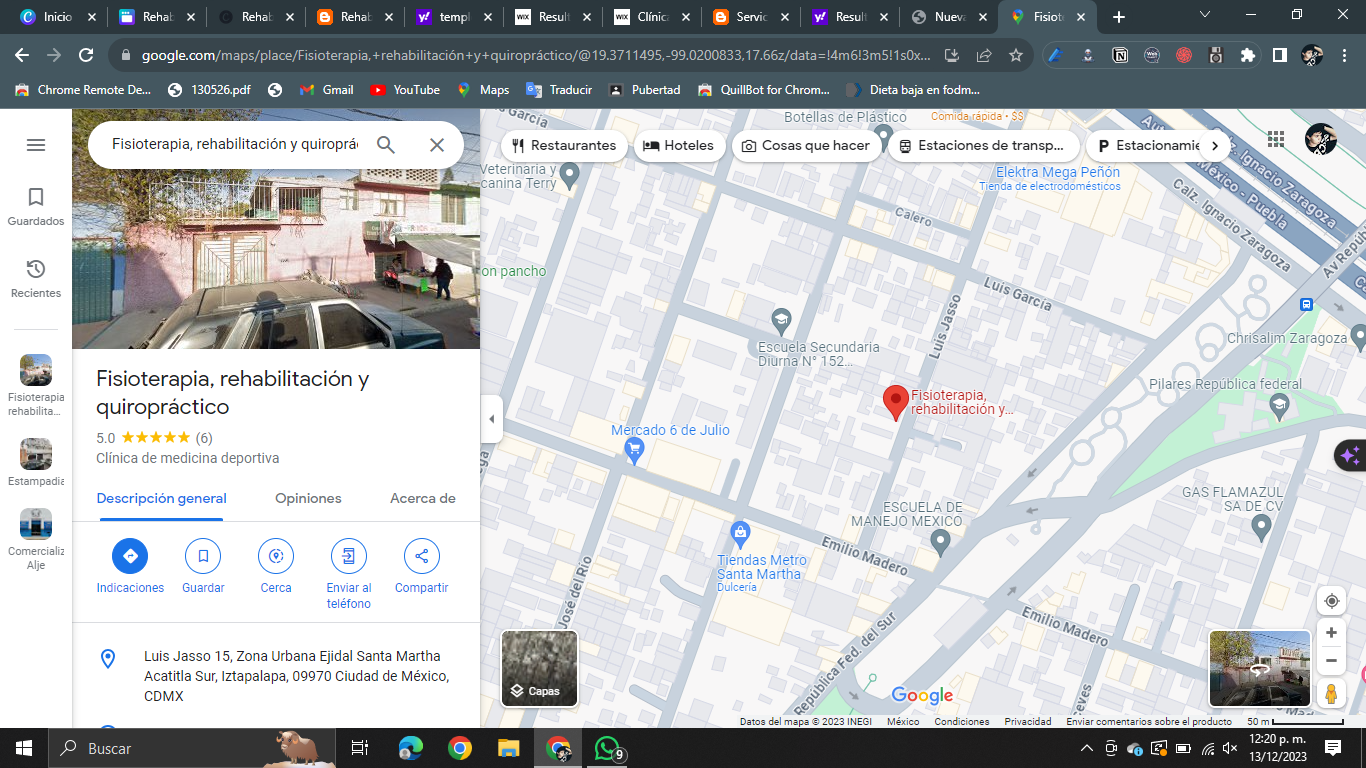Click Enviar al teléfono icon
Screen dimensions: 1366x768
pos(349,556)
